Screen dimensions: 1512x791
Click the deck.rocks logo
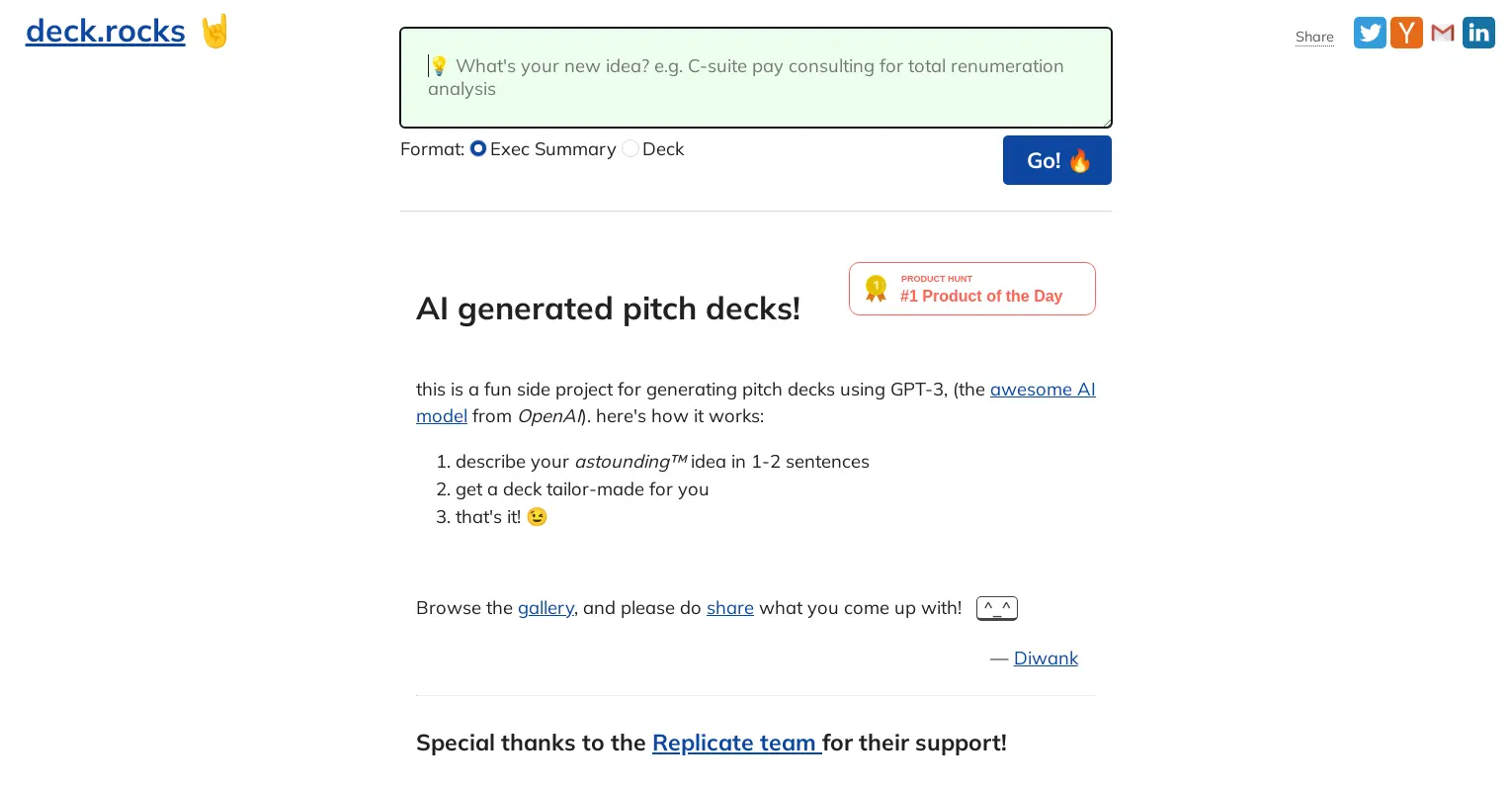pos(105,31)
